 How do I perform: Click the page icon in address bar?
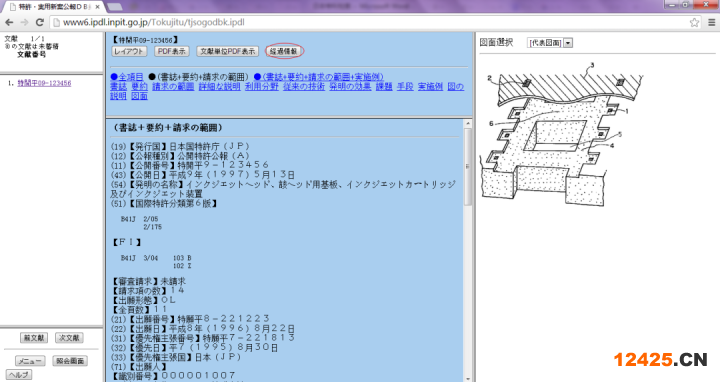point(56,22)
